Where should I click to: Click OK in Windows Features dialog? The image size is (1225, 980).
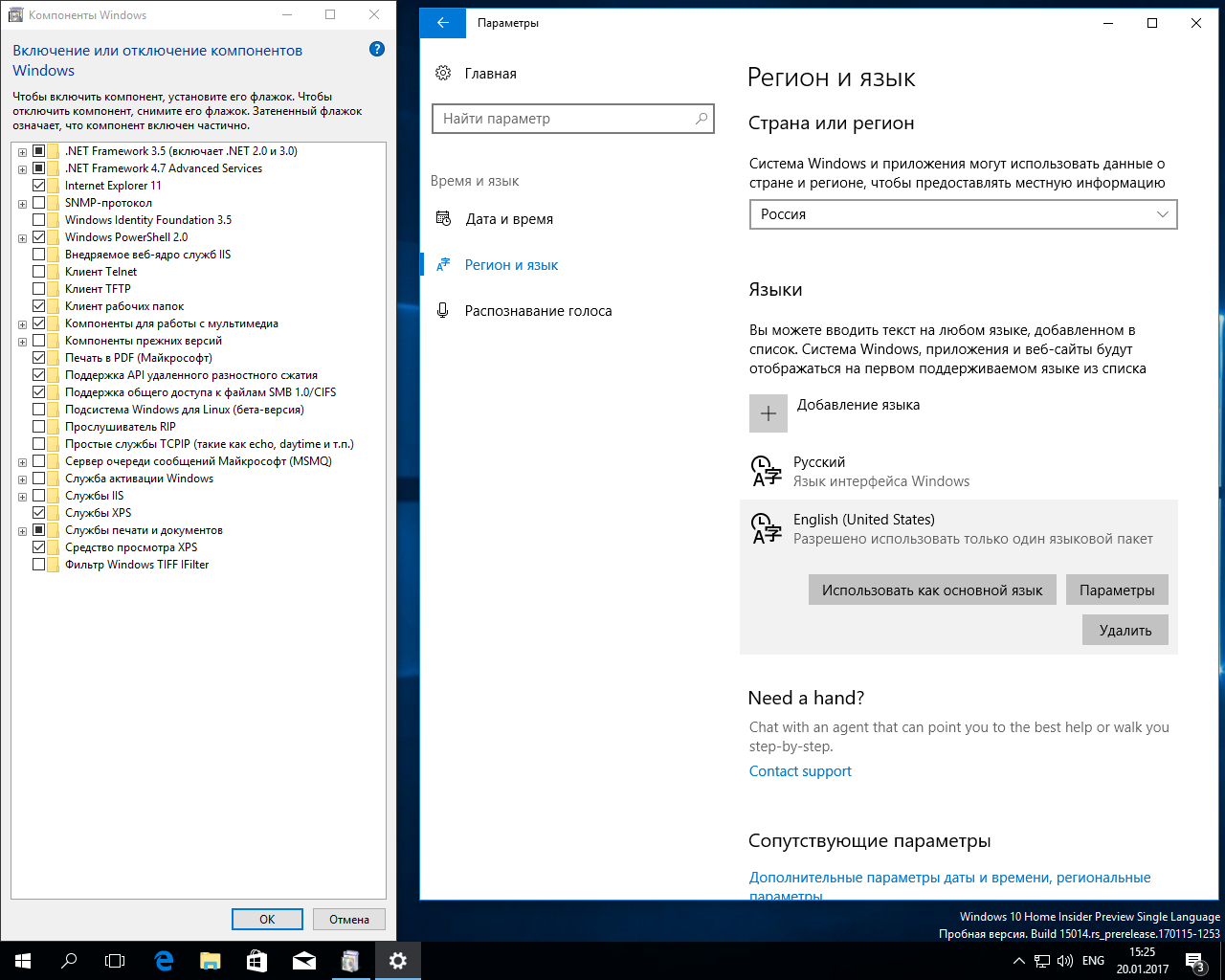267,919
